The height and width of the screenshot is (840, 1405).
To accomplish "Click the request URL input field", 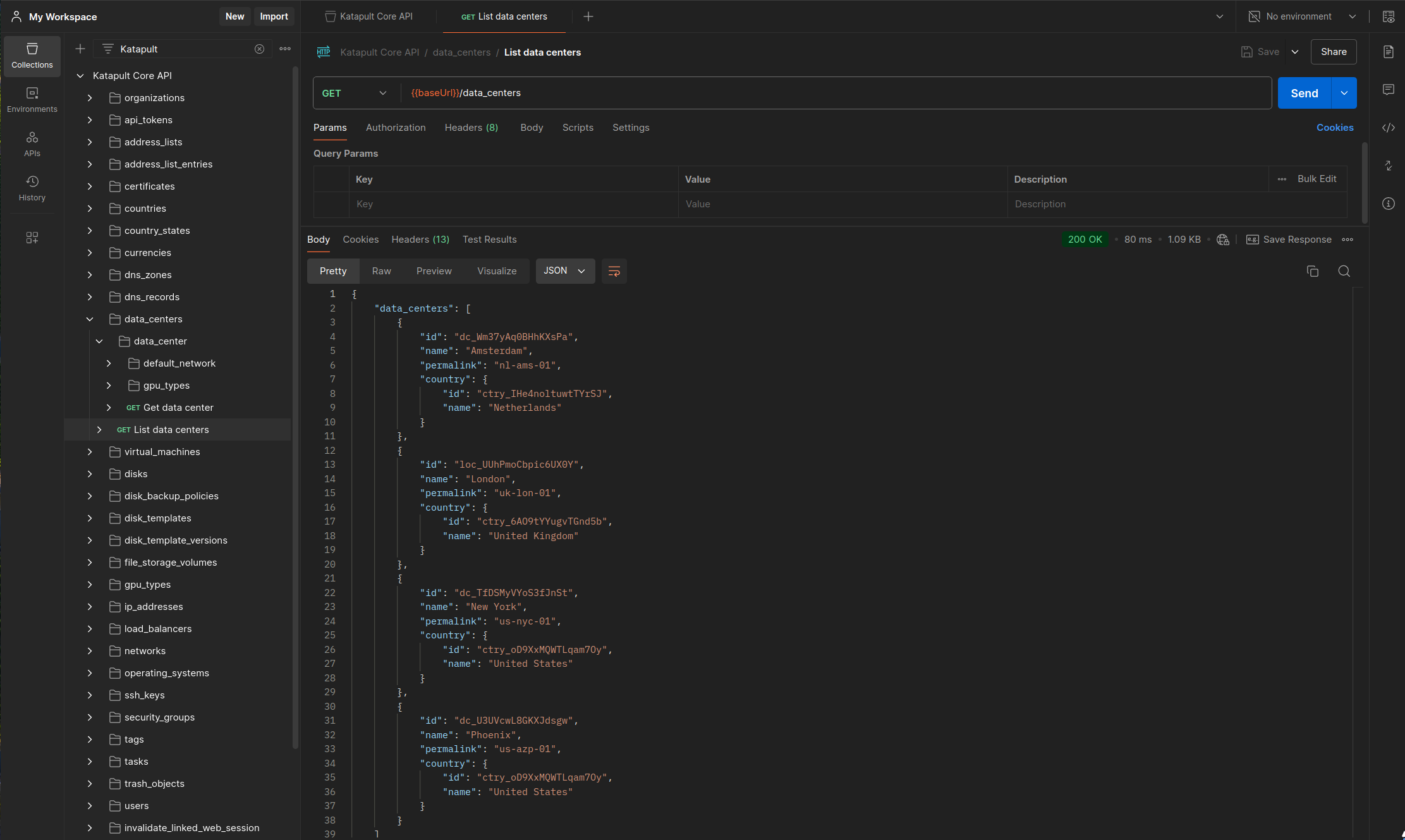I will click(834, 93).
